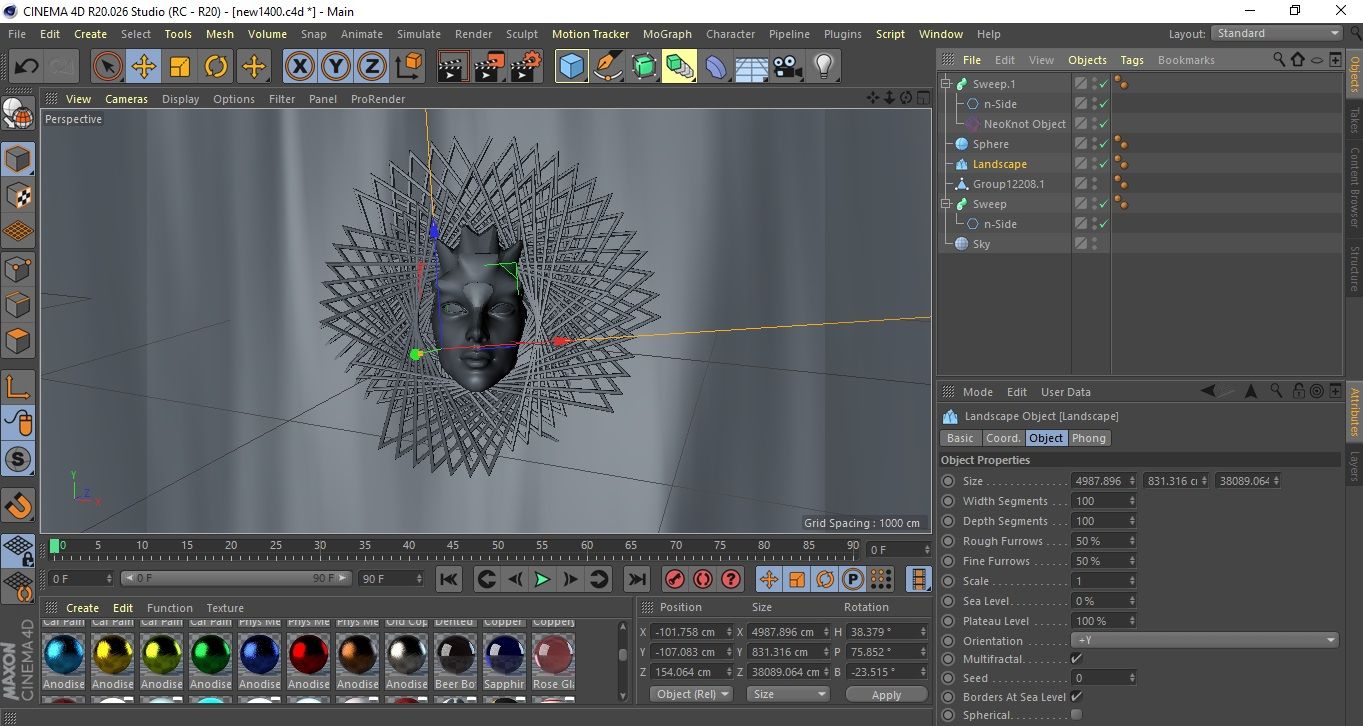The image size is (1363, 726).
Task: Disable the Sphere object's green checkmark
Action: (1104, 144)
